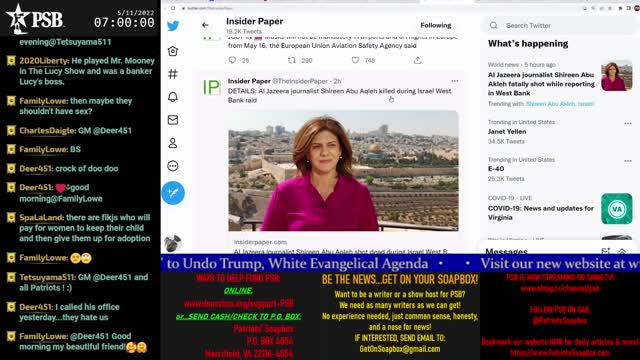Image resolution: width=640 pixels, height=360 pixels.
Task: Reply to the mask mandate tweet (25)
Action: point(232,60)
